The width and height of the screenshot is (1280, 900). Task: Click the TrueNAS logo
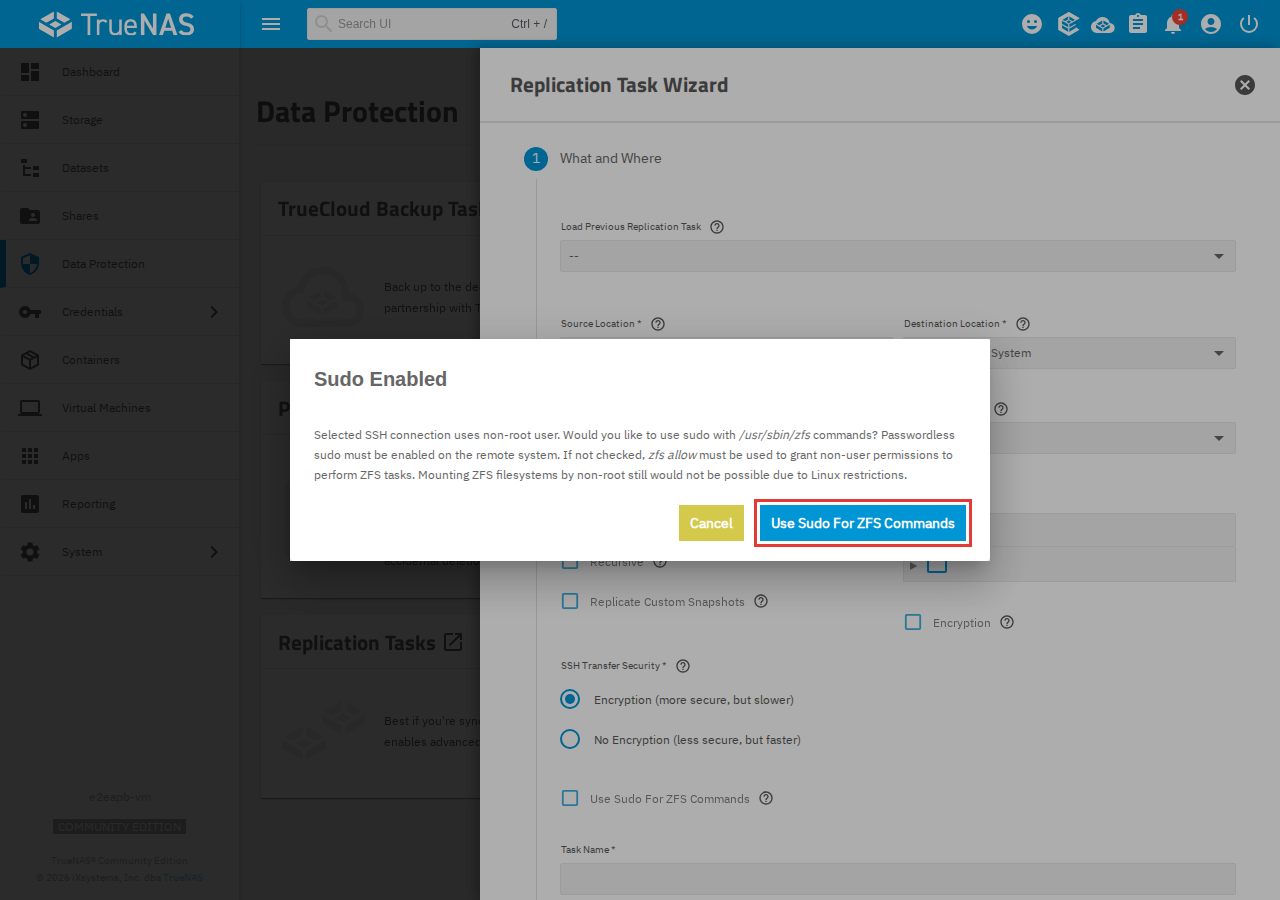click(x=118, y=24)
